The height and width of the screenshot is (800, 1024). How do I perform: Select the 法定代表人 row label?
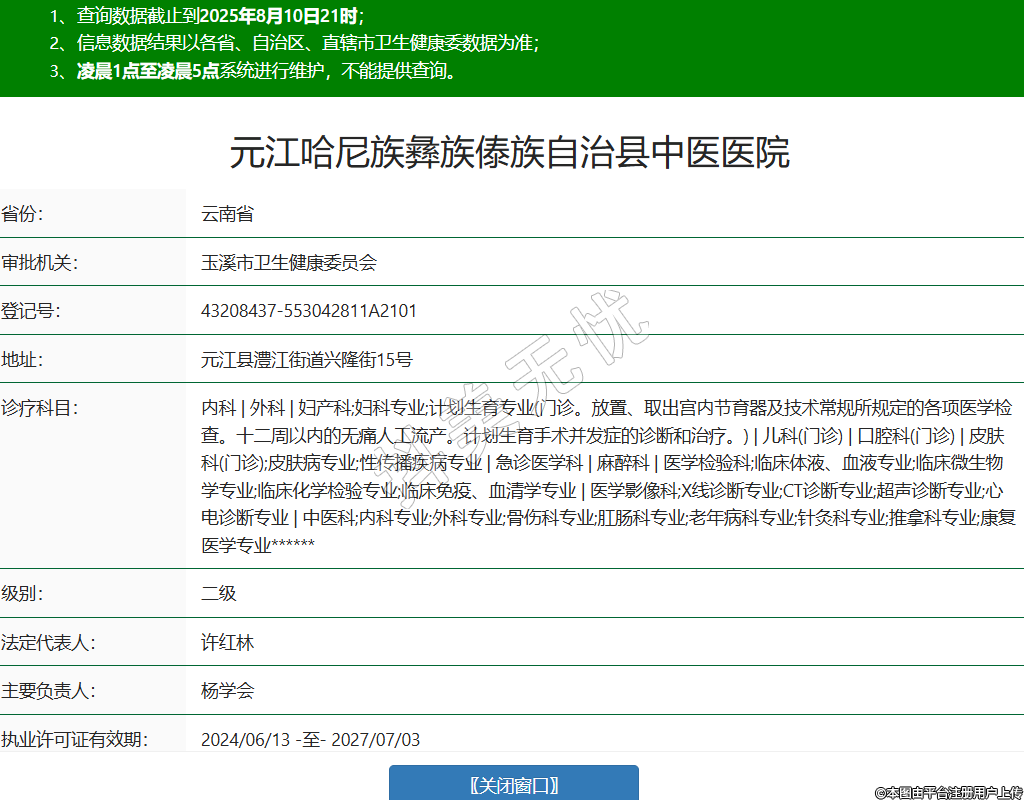tap(48, 642)
